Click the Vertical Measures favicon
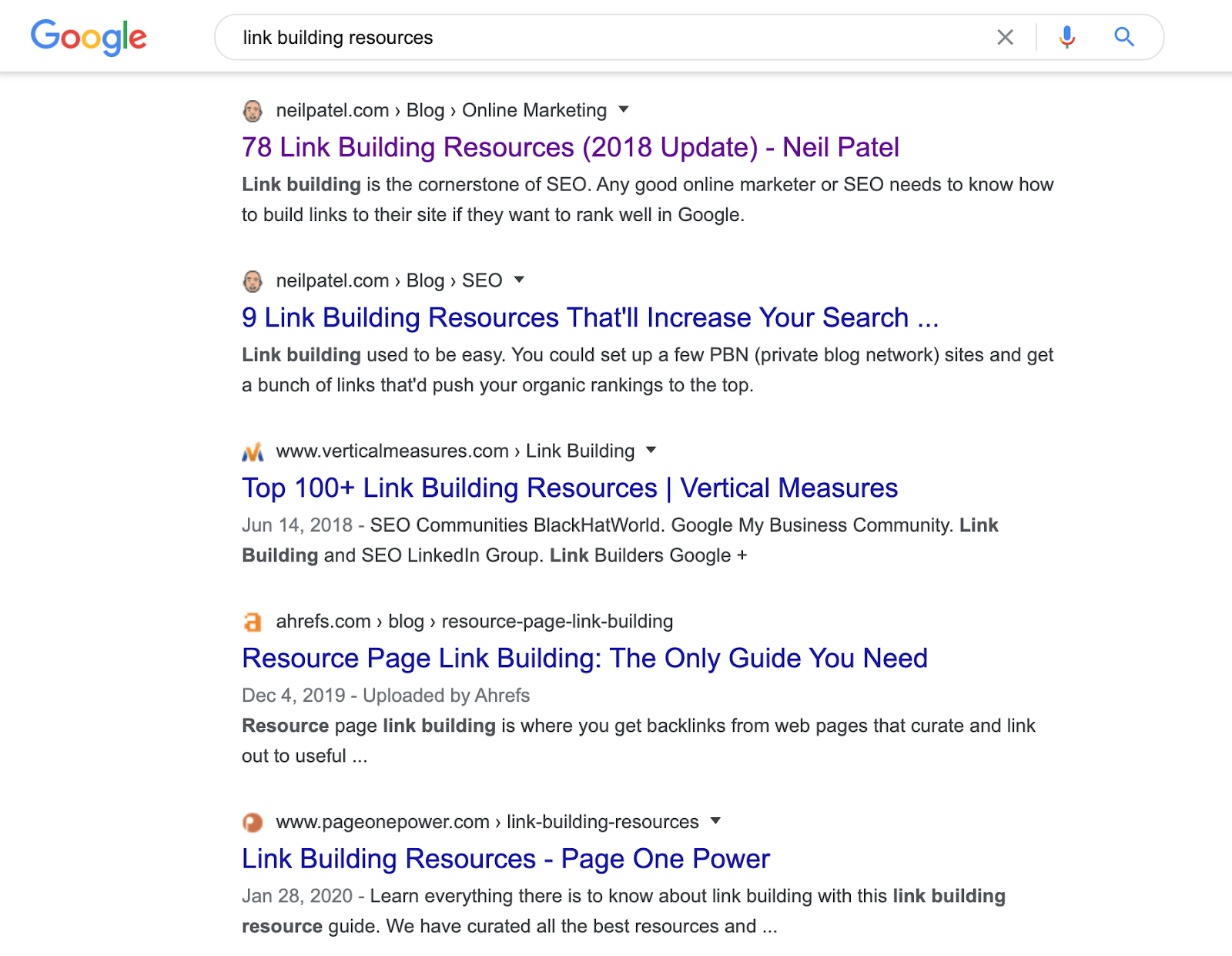Viewport: 1232px width, 956px height. coord(253,451)
